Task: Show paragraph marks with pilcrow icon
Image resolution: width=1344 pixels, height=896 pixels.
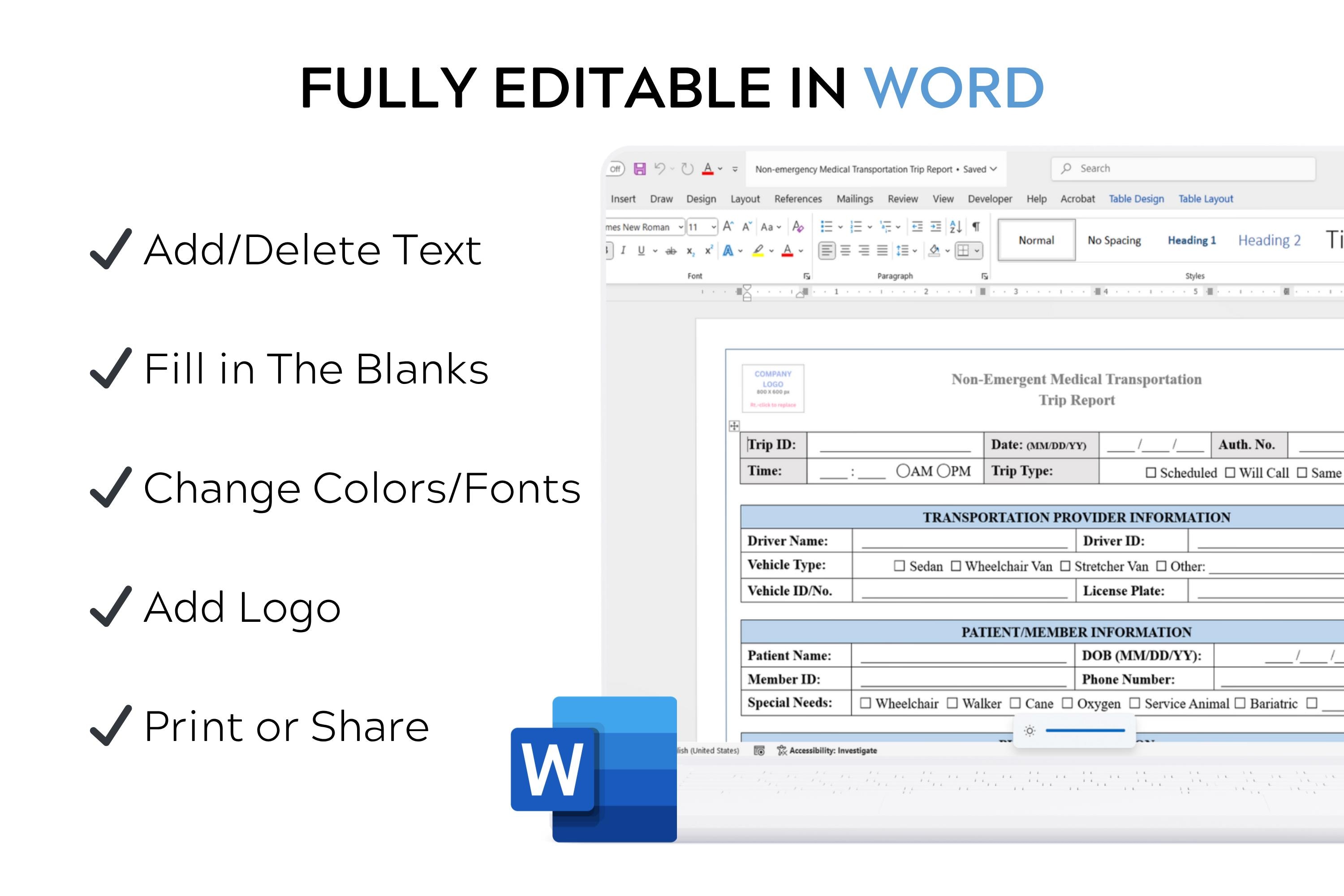Action: pyautogui.click(x=976, y=227)
